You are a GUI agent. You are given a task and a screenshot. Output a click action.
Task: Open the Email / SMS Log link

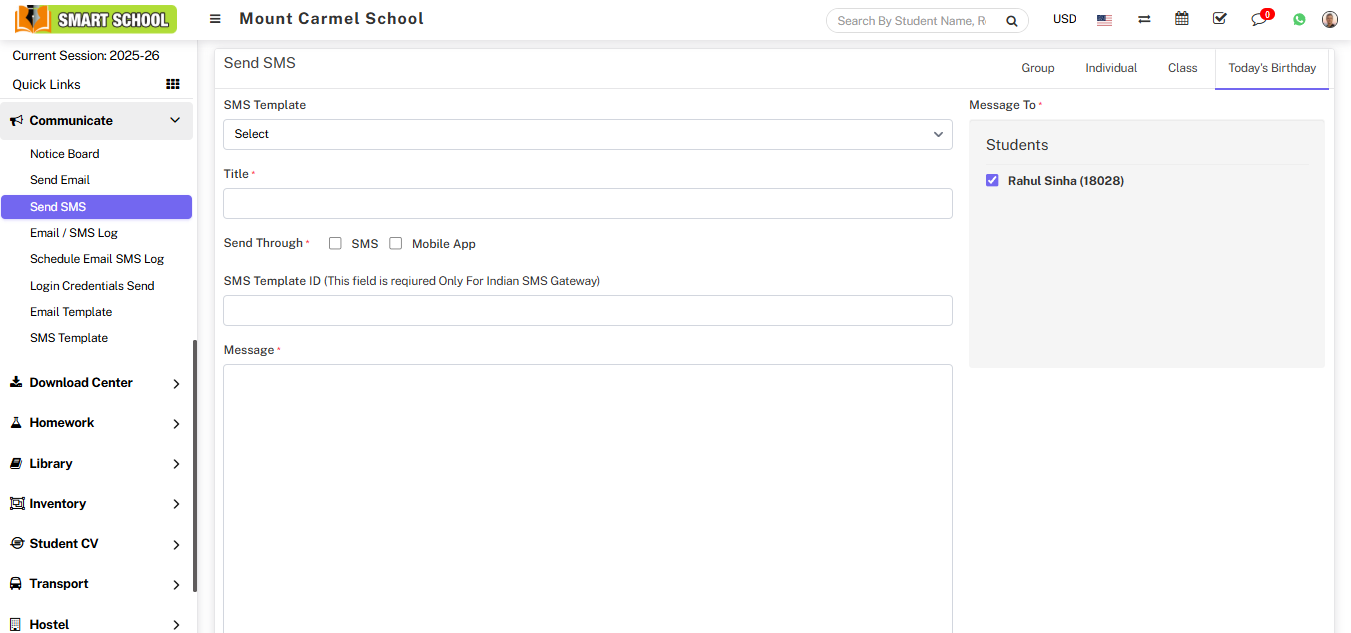[x=74, y=233]
